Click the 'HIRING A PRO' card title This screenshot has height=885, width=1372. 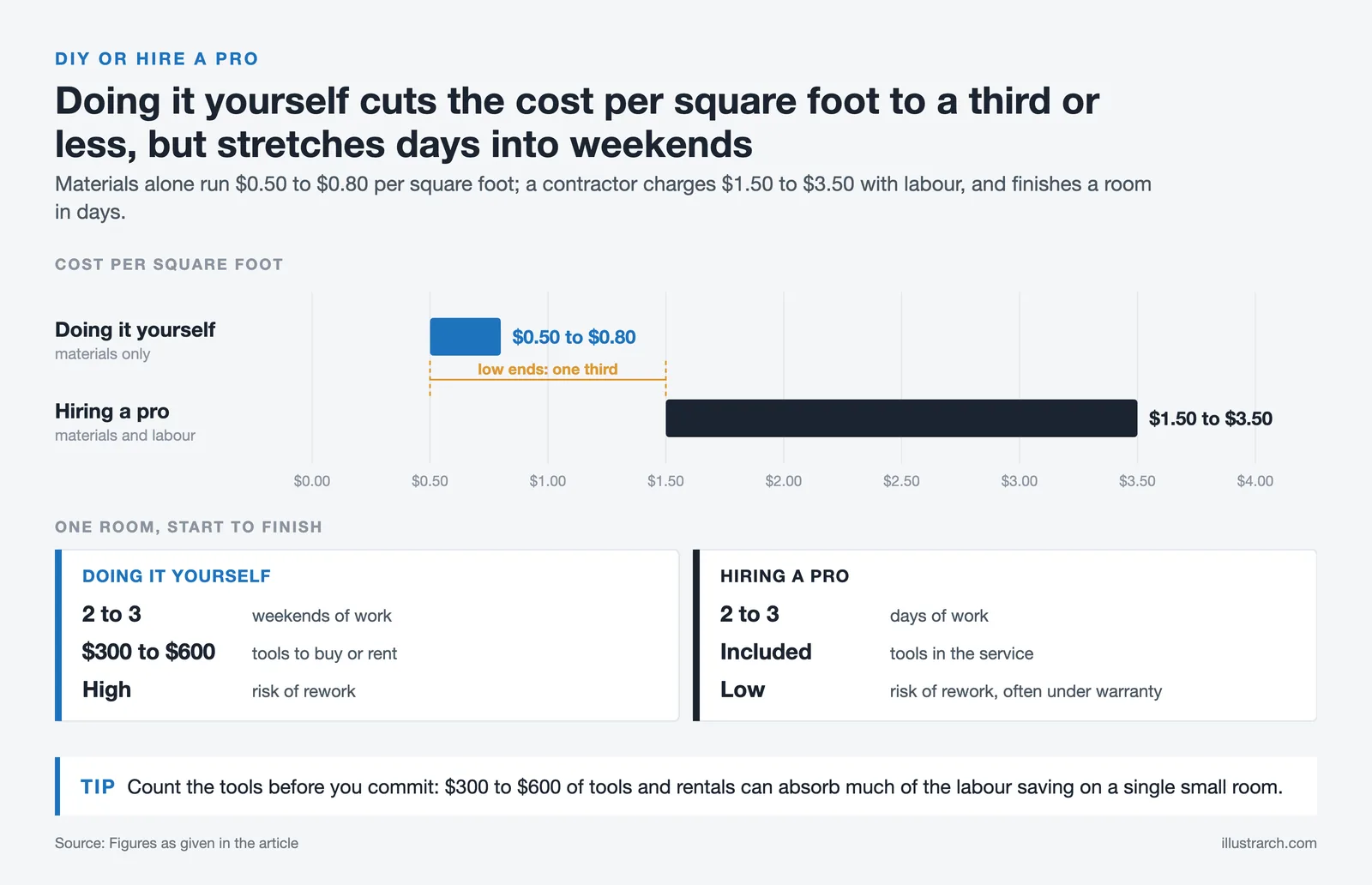[785, 576]
